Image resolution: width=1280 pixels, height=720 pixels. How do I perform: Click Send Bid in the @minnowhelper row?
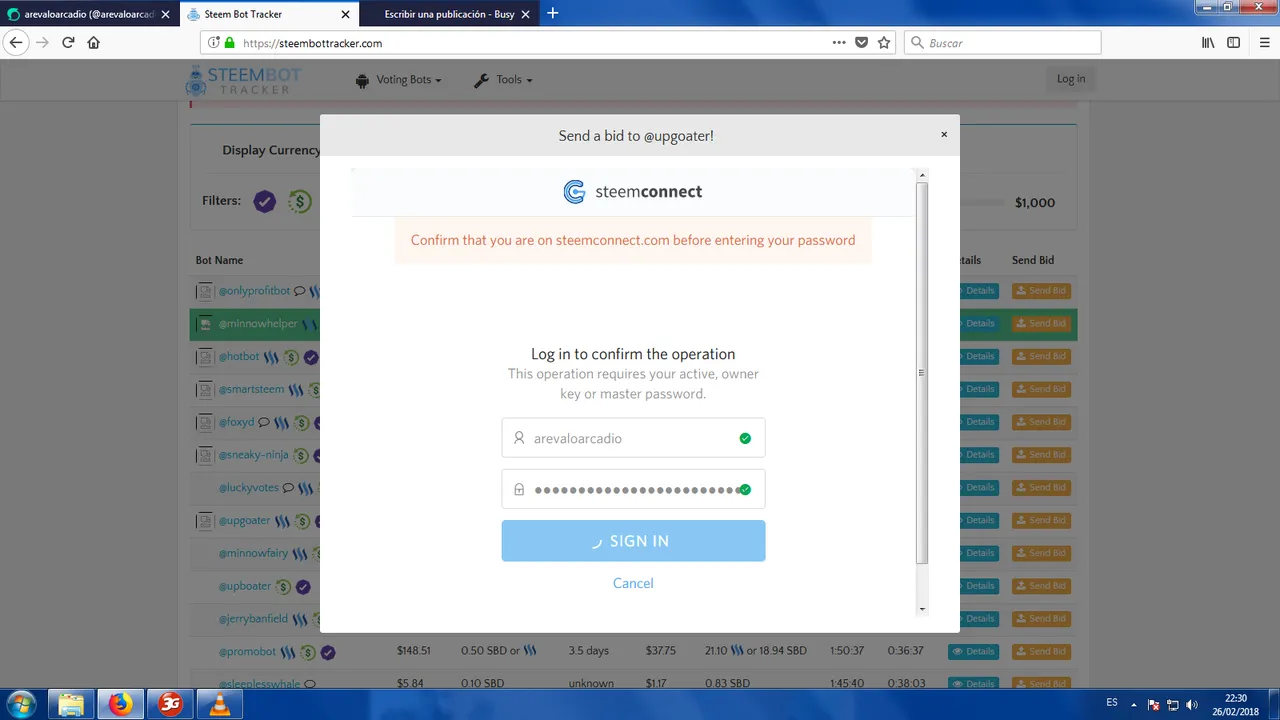pyautogui.click(x=1041, y=324)
